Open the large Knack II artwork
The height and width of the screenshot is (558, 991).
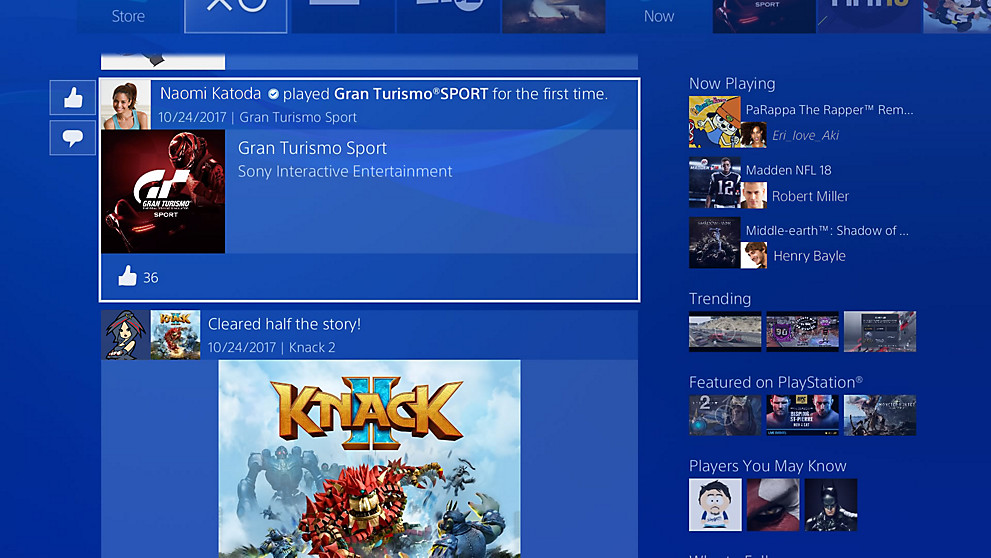coord(370,459)
